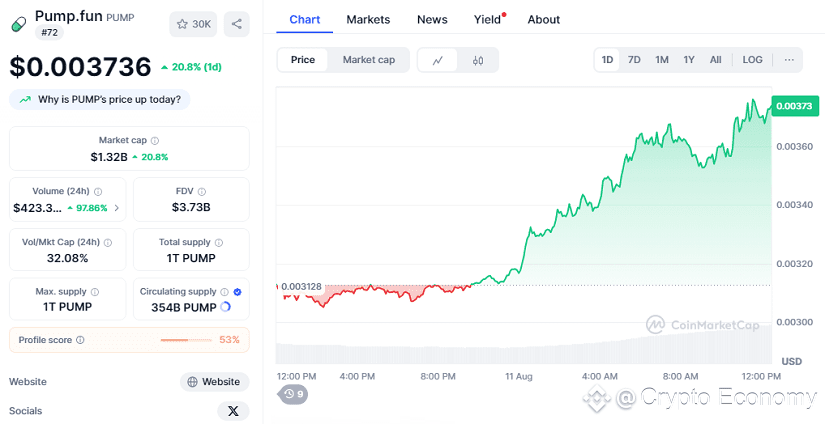Screen dimensions: 825x424
Task: Select the 1M time range
Action: tap(662, 60)
